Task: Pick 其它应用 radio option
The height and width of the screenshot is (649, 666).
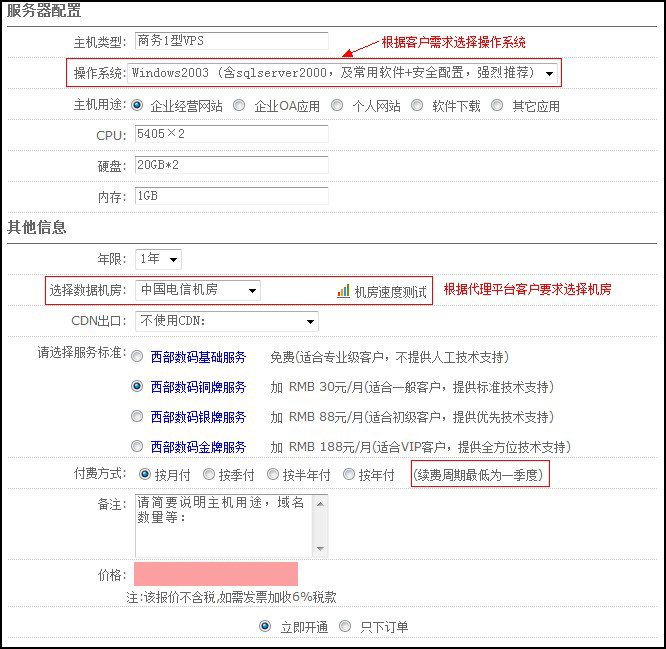Action: [497, 105]
